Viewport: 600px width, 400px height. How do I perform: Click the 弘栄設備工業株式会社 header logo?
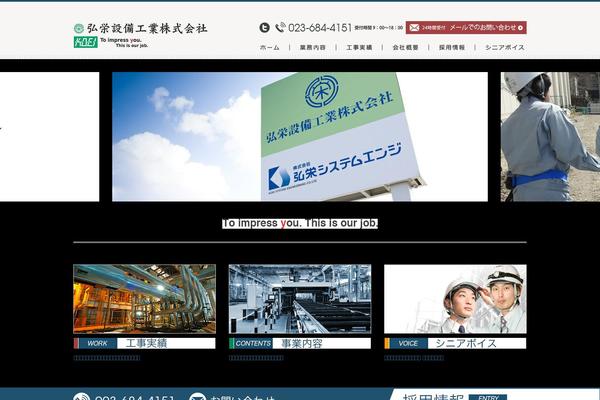tap(140, 28)
